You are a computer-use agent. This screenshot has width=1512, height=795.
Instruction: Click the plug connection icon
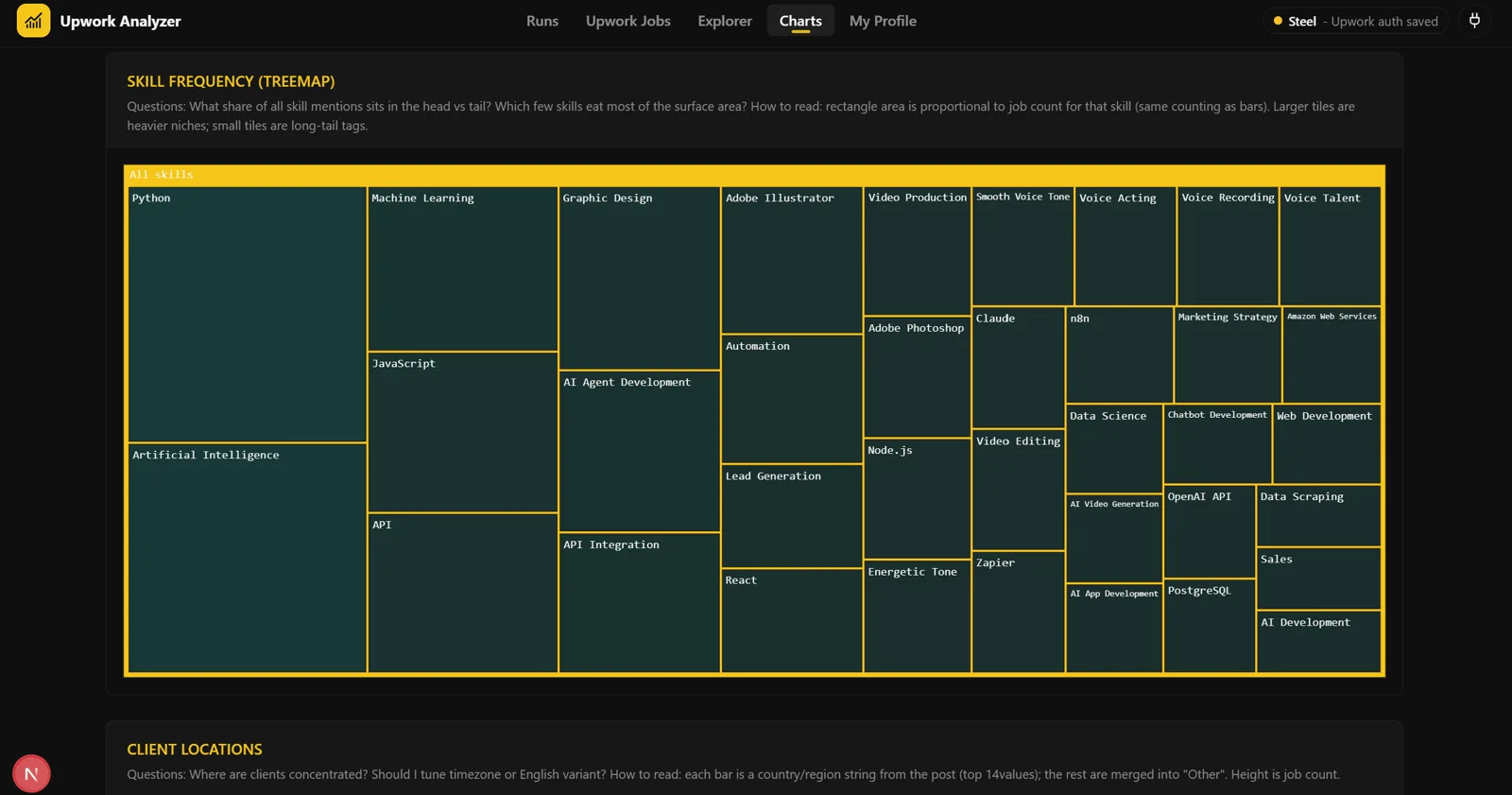pyautogui.click(x=1474, y=21)
